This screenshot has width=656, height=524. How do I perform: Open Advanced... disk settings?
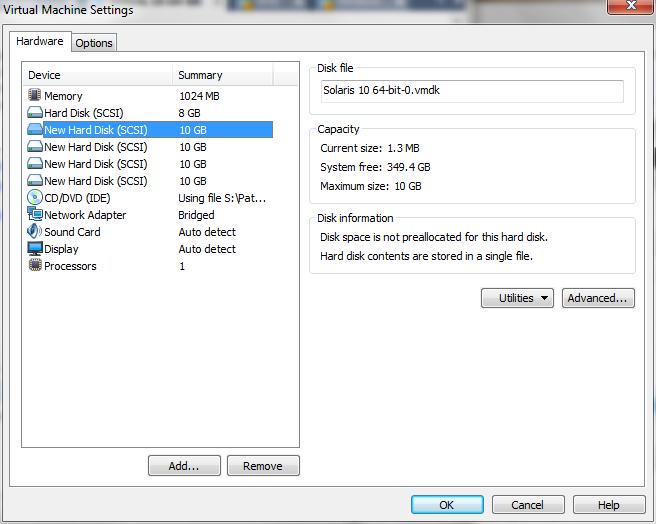598,298
